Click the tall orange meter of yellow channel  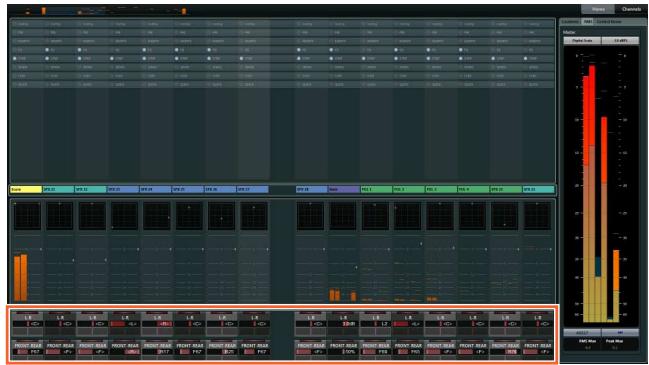(x=20, y=278)
